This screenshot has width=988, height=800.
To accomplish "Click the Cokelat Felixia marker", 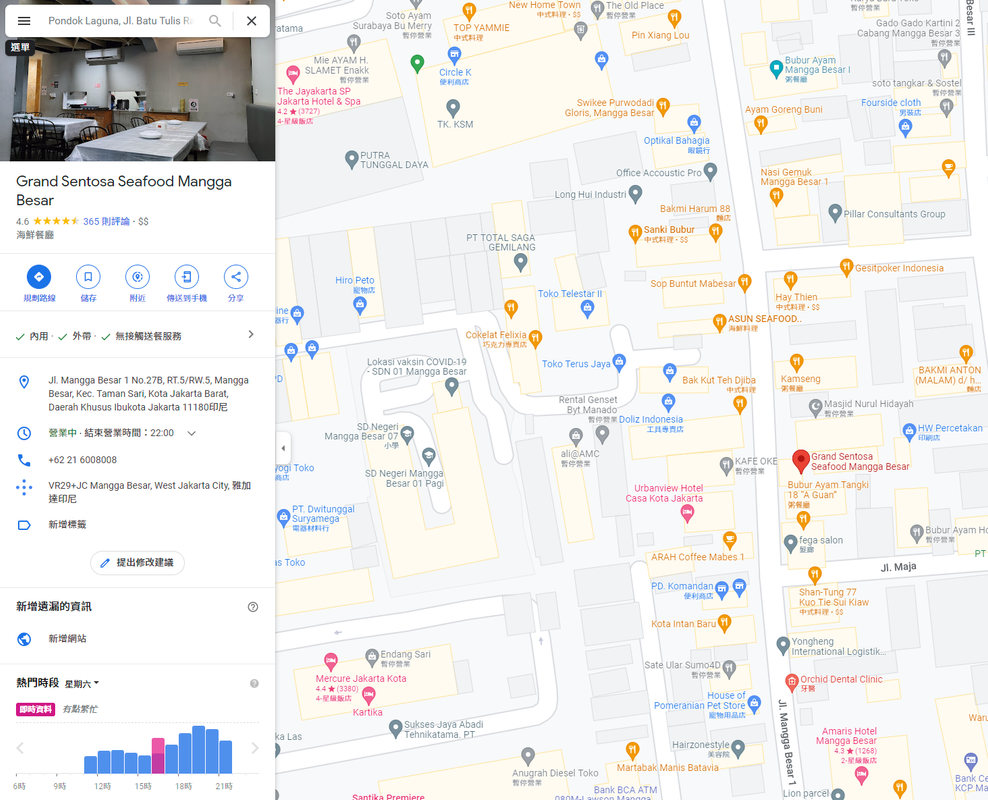I will pos(536,339).
